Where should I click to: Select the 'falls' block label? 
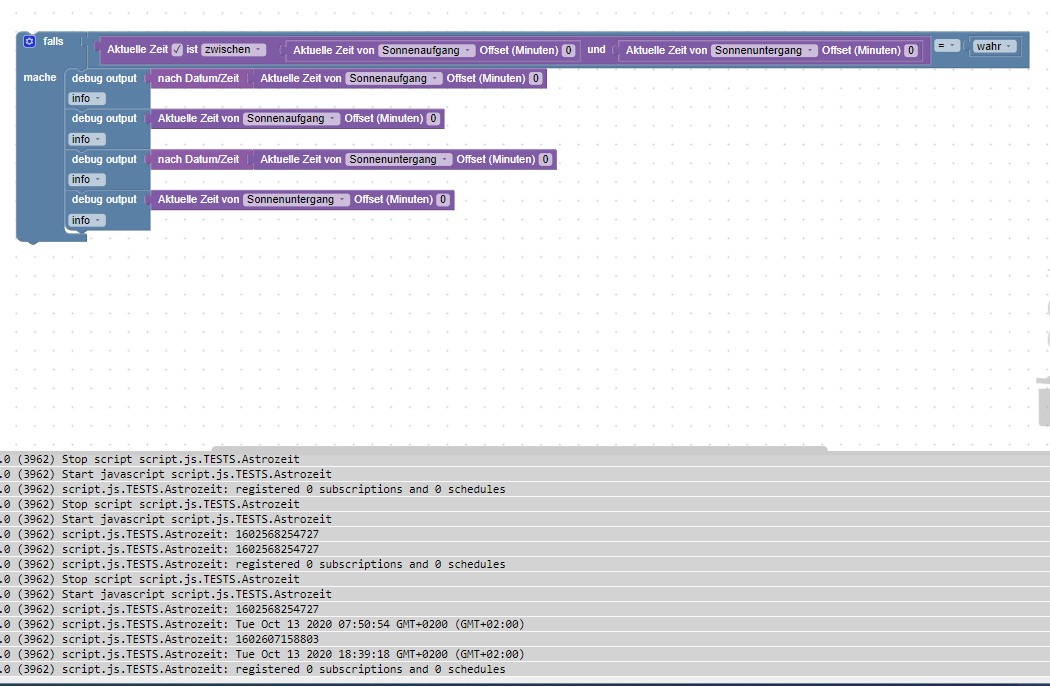pyautogui.click(x=54, y=42)
